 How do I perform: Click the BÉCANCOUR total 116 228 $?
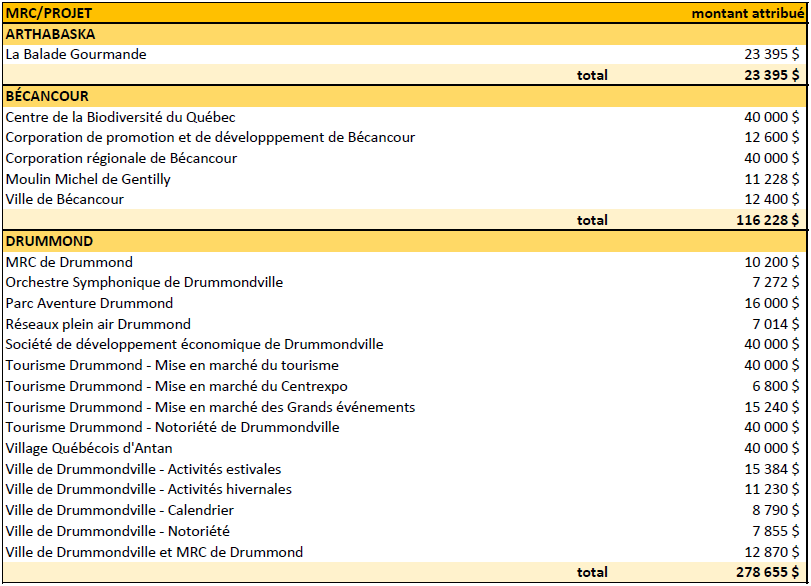tap(768, 220)
